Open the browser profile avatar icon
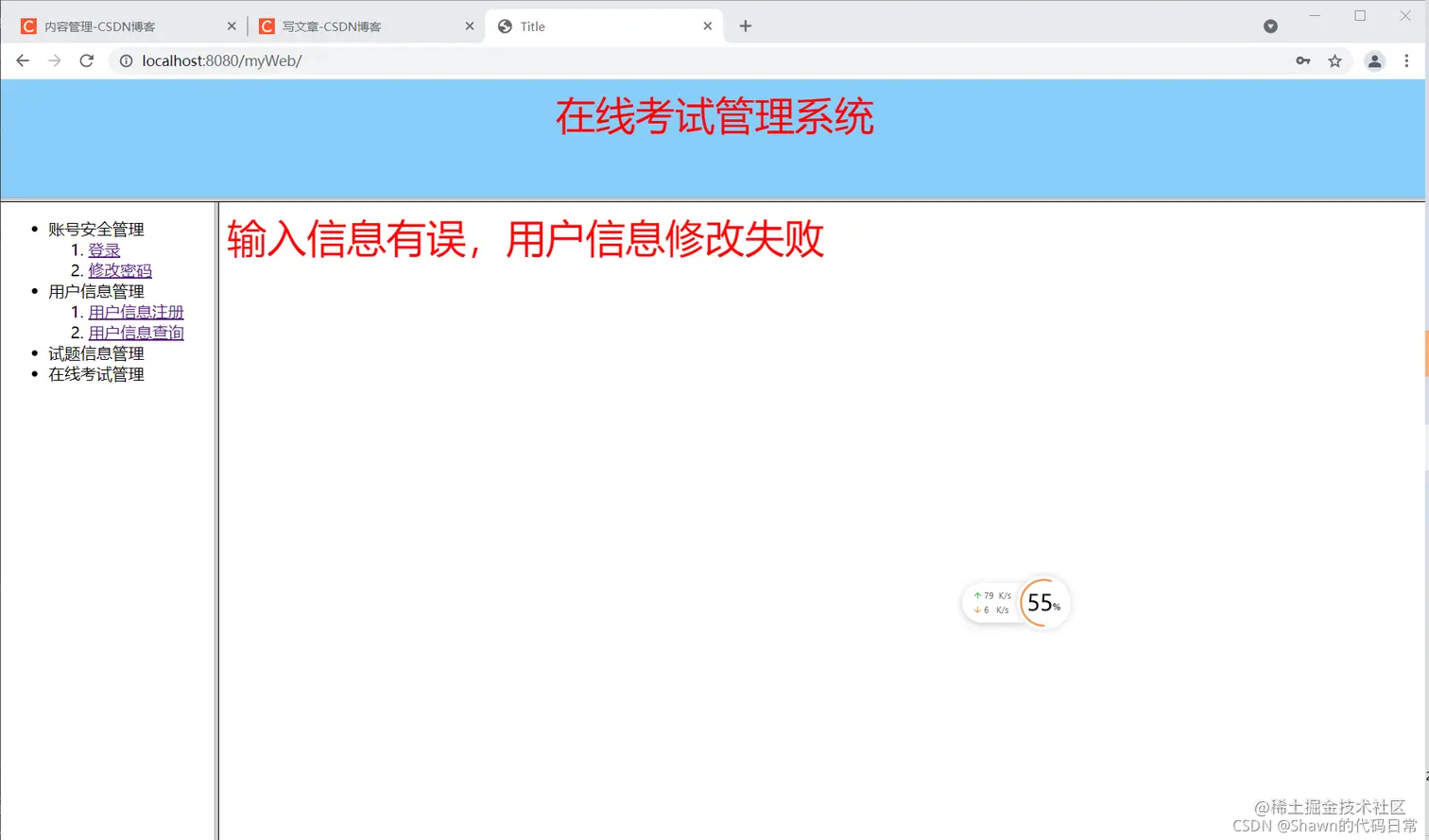1429x840 pixels. pyautogui.click(x=1373, y=60)
